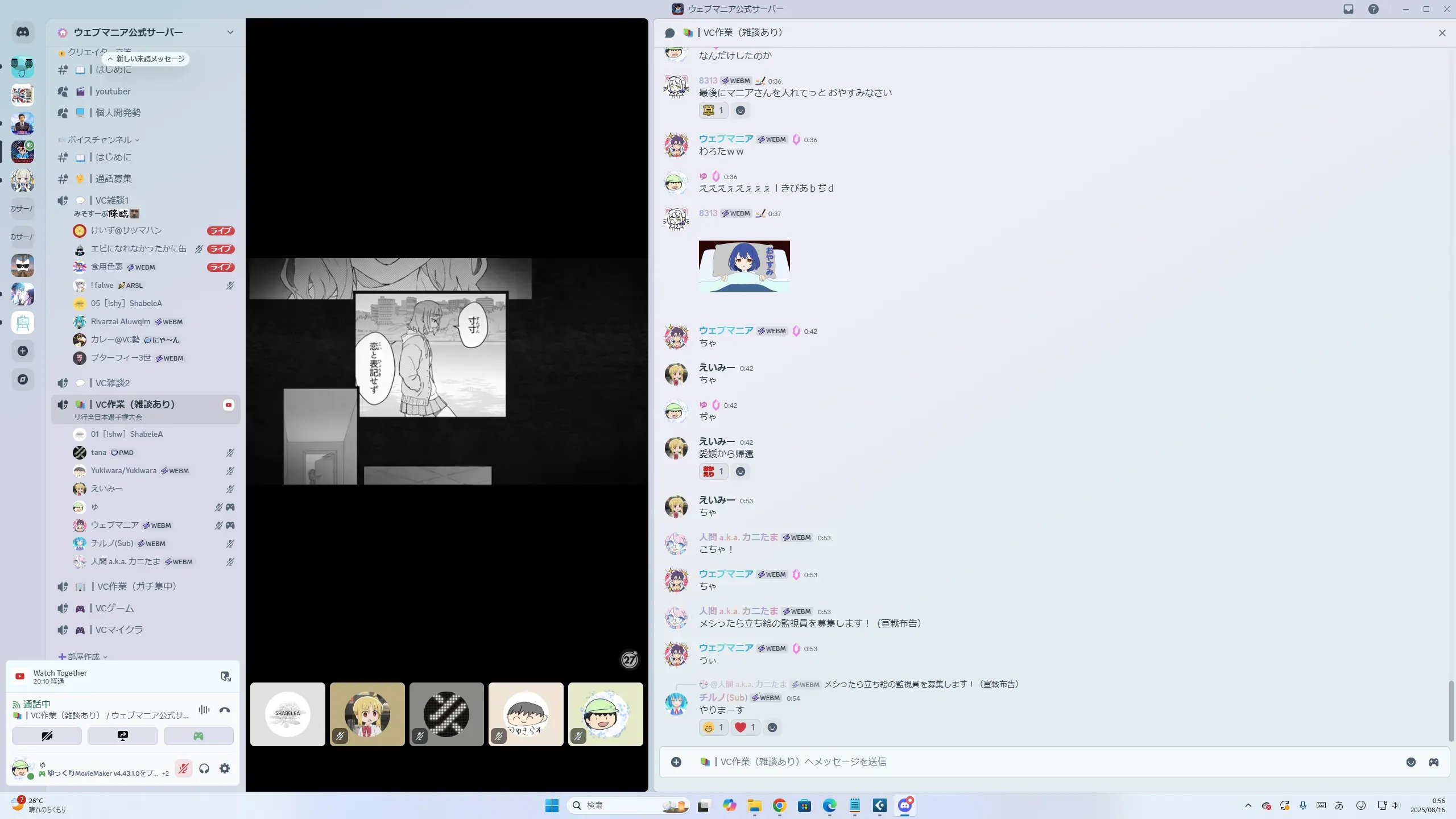Add reaction to チルノ(Sub)'s やりまーす message
This screenshot has width=1456, height=819.
pyautogui.click(x=772, y=727)
